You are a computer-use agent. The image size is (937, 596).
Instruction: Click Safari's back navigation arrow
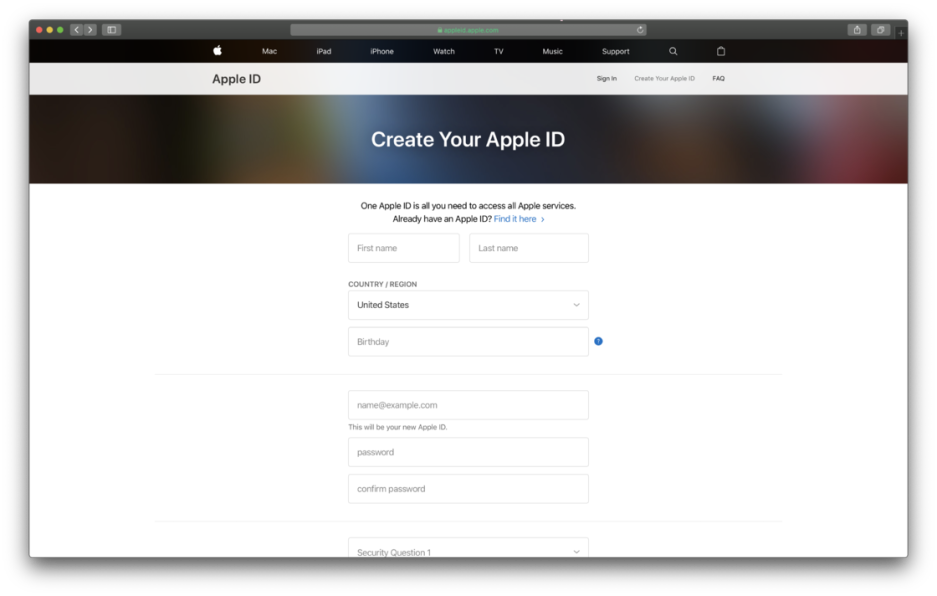77,29
